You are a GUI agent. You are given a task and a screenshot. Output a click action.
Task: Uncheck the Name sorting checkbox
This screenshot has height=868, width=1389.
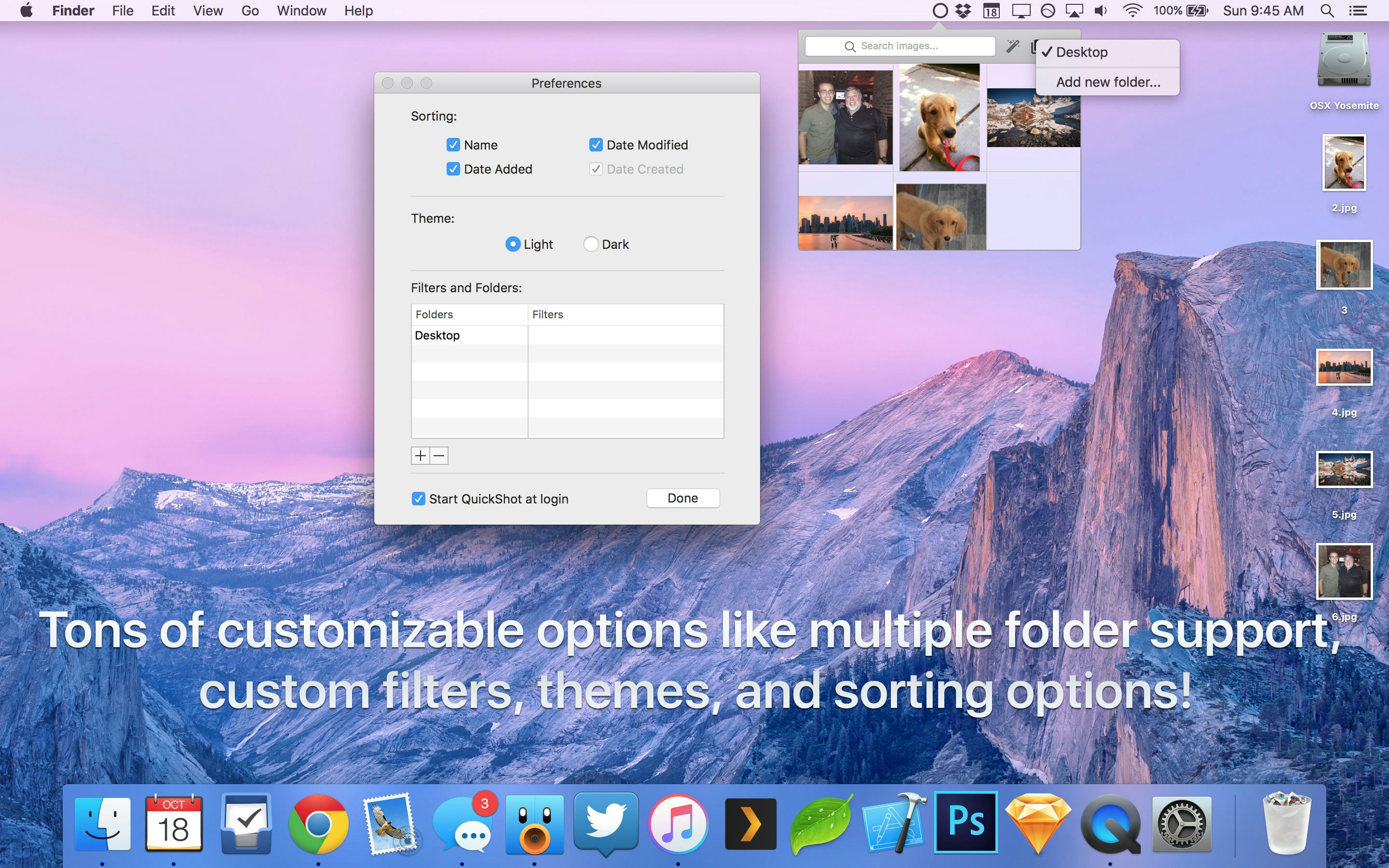pos(453,145)
